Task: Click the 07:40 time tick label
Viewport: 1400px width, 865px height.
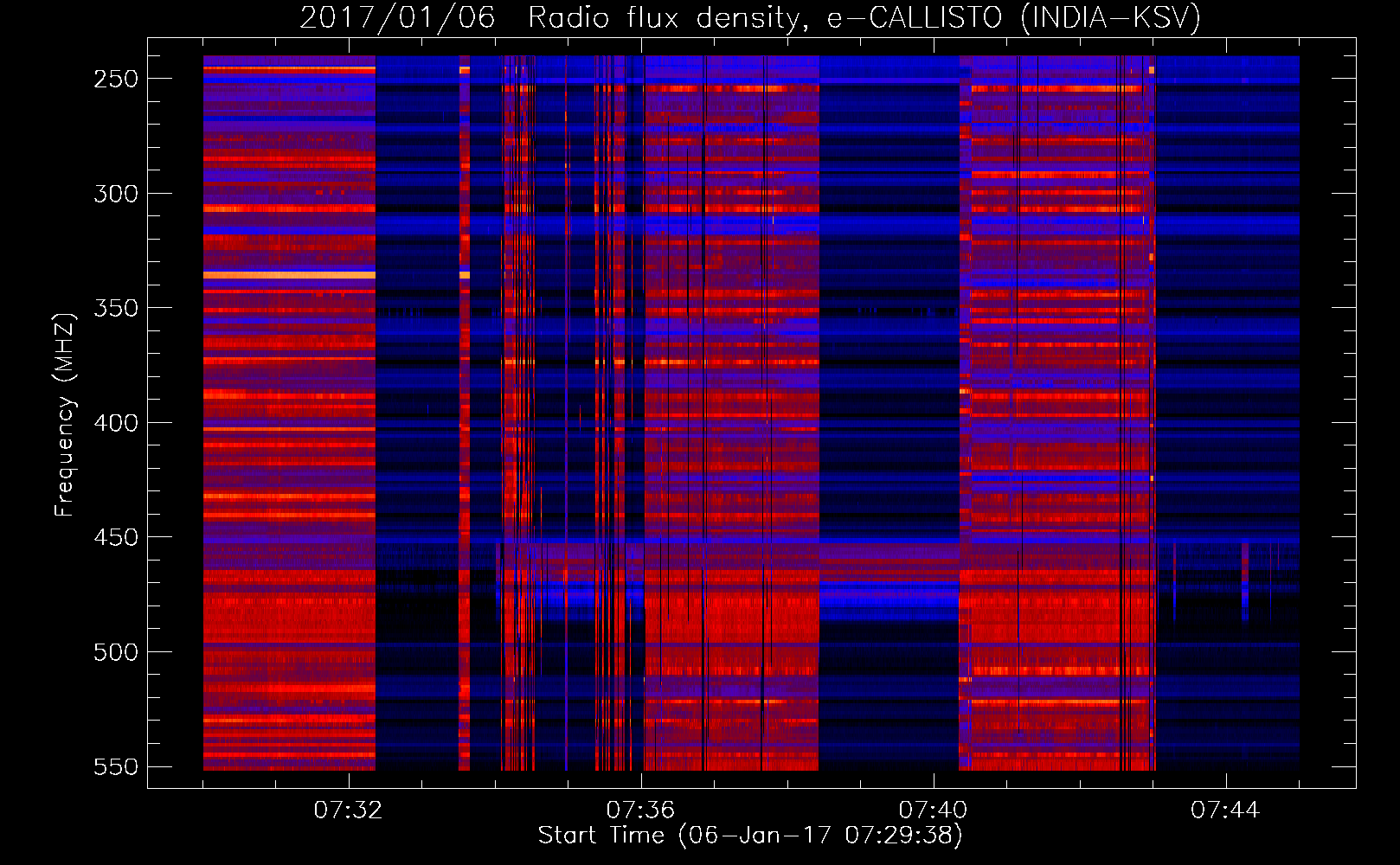Action: point(933,811)
